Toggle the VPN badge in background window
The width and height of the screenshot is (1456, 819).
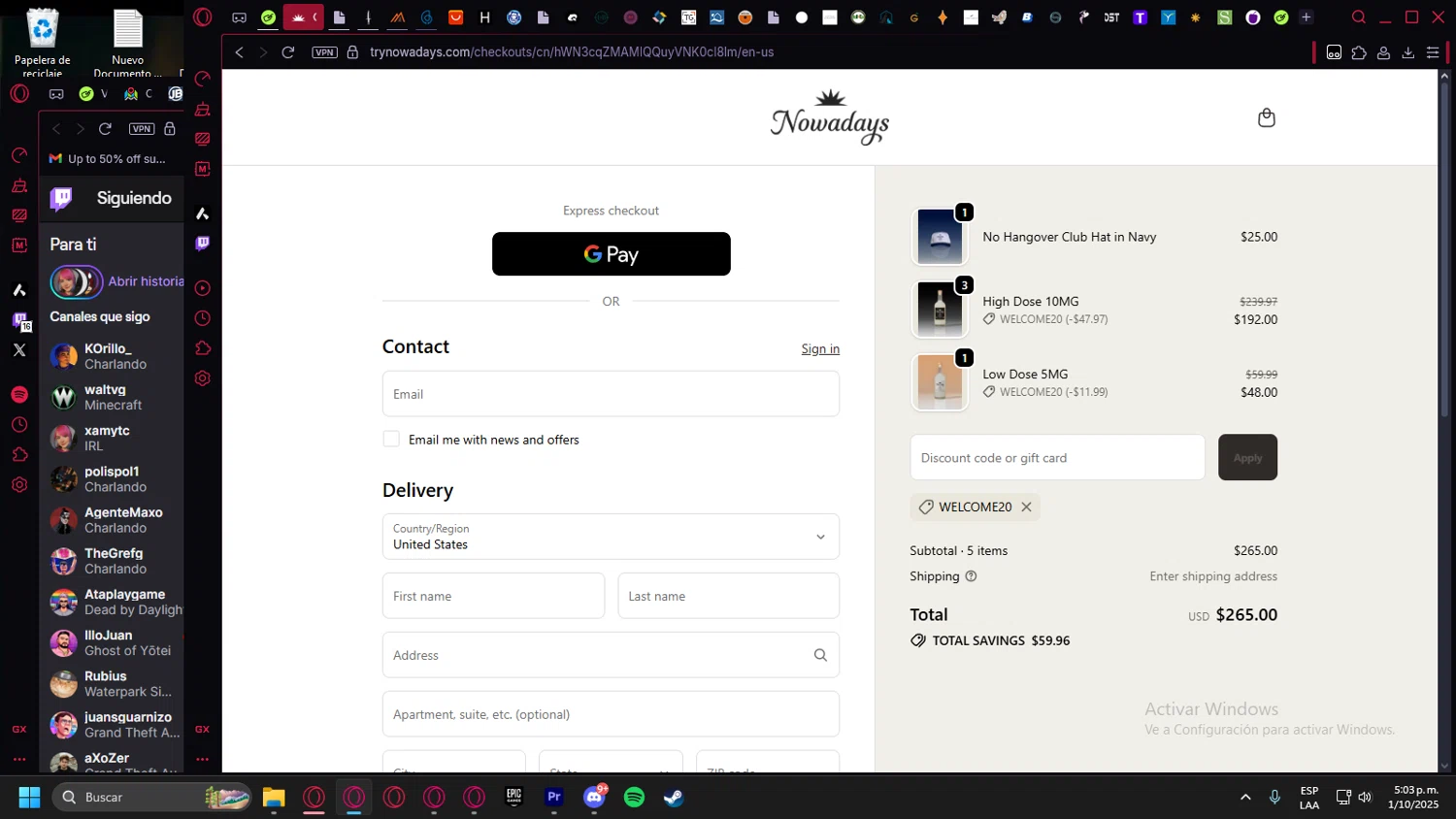pyautogui.click(x=143, y=129)
